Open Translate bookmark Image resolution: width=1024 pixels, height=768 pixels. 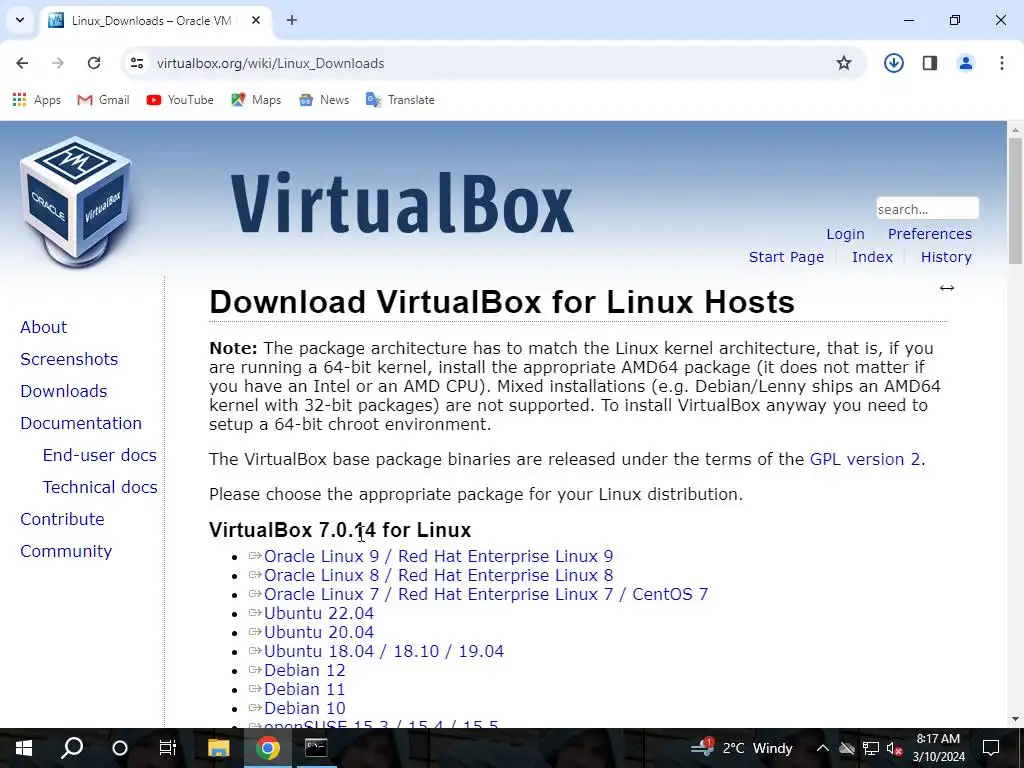tap(400, 100)
